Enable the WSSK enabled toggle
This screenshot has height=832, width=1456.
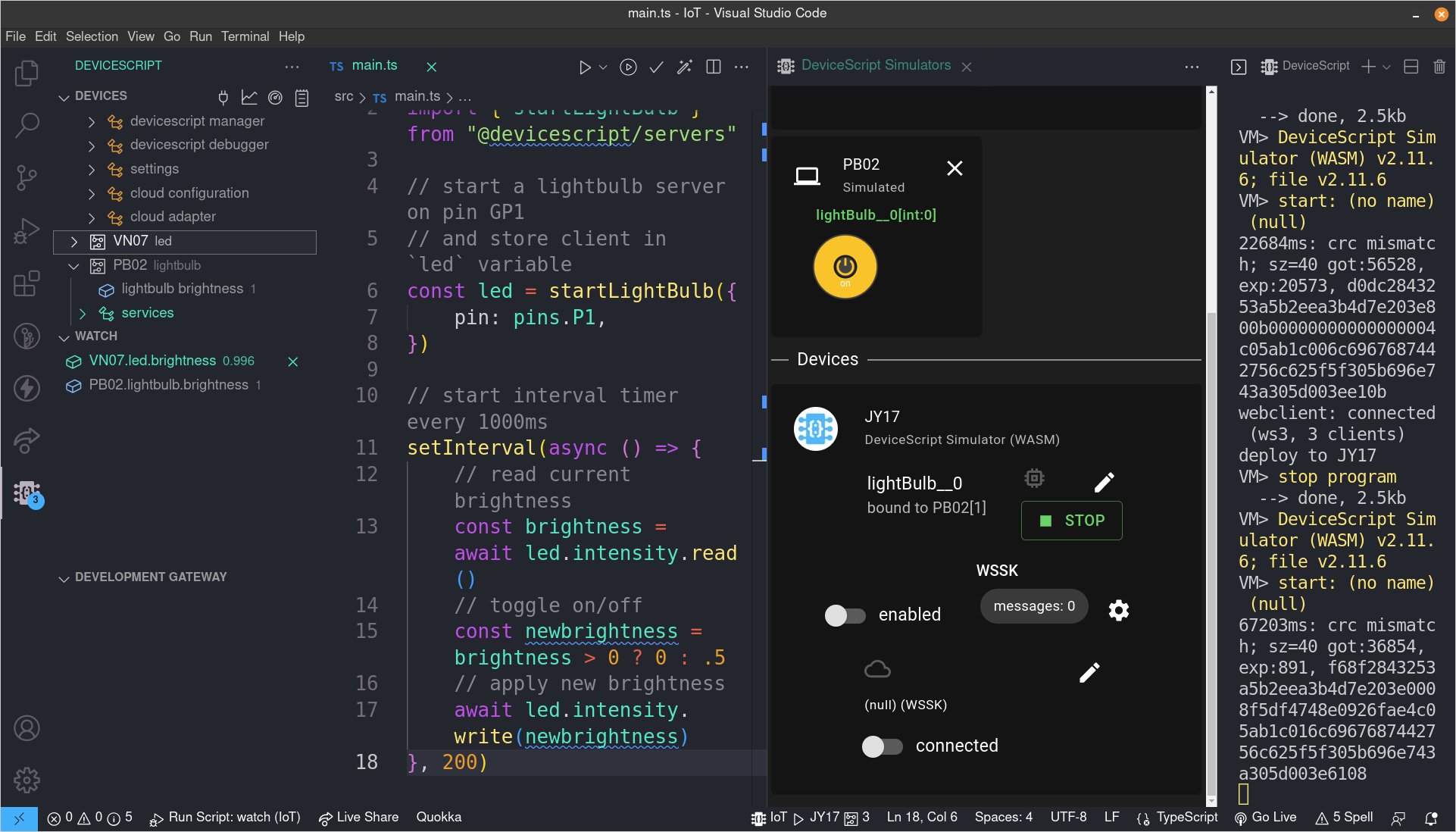[845, 615]
